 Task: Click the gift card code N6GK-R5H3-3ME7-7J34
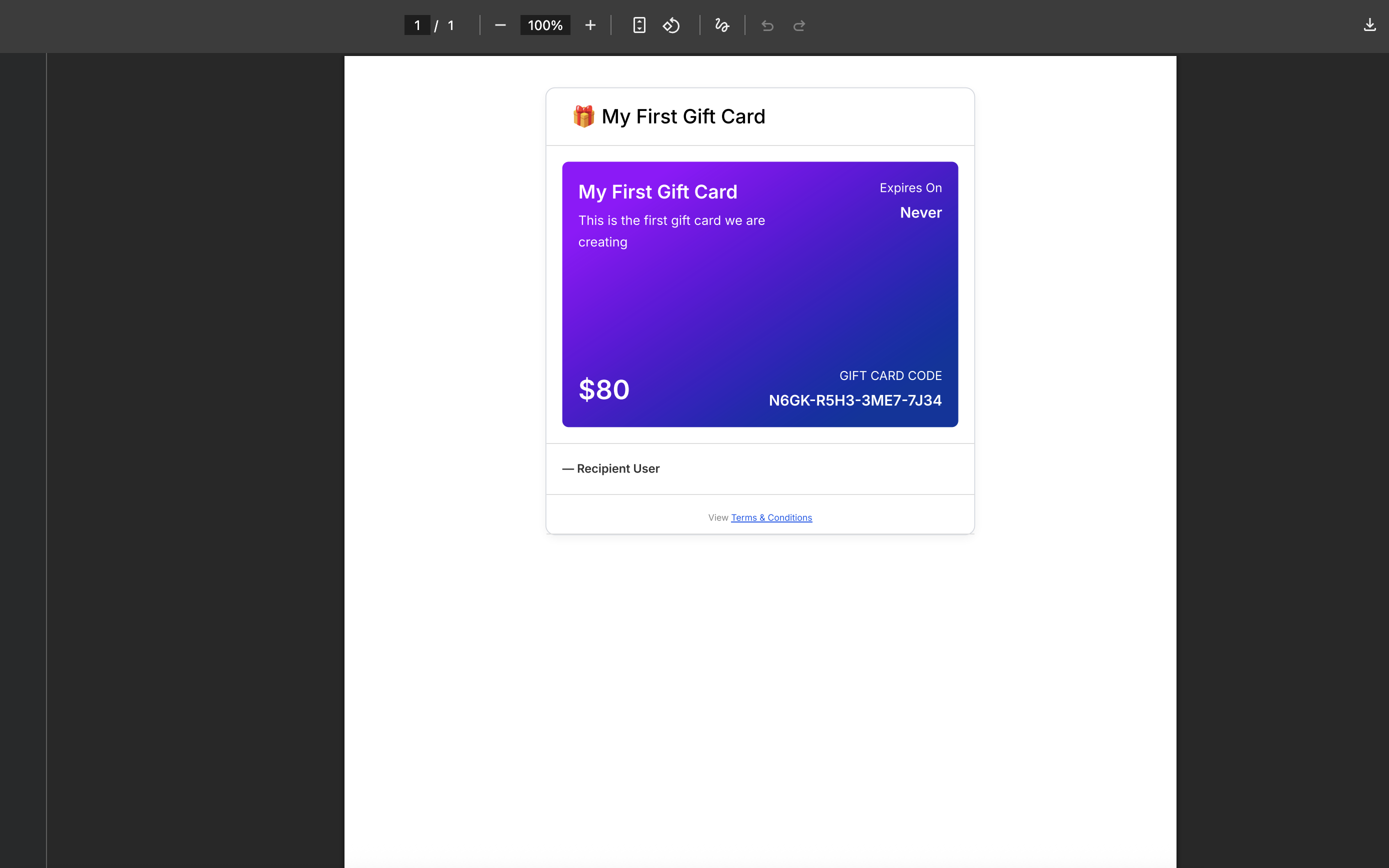[x=855, y=400]
